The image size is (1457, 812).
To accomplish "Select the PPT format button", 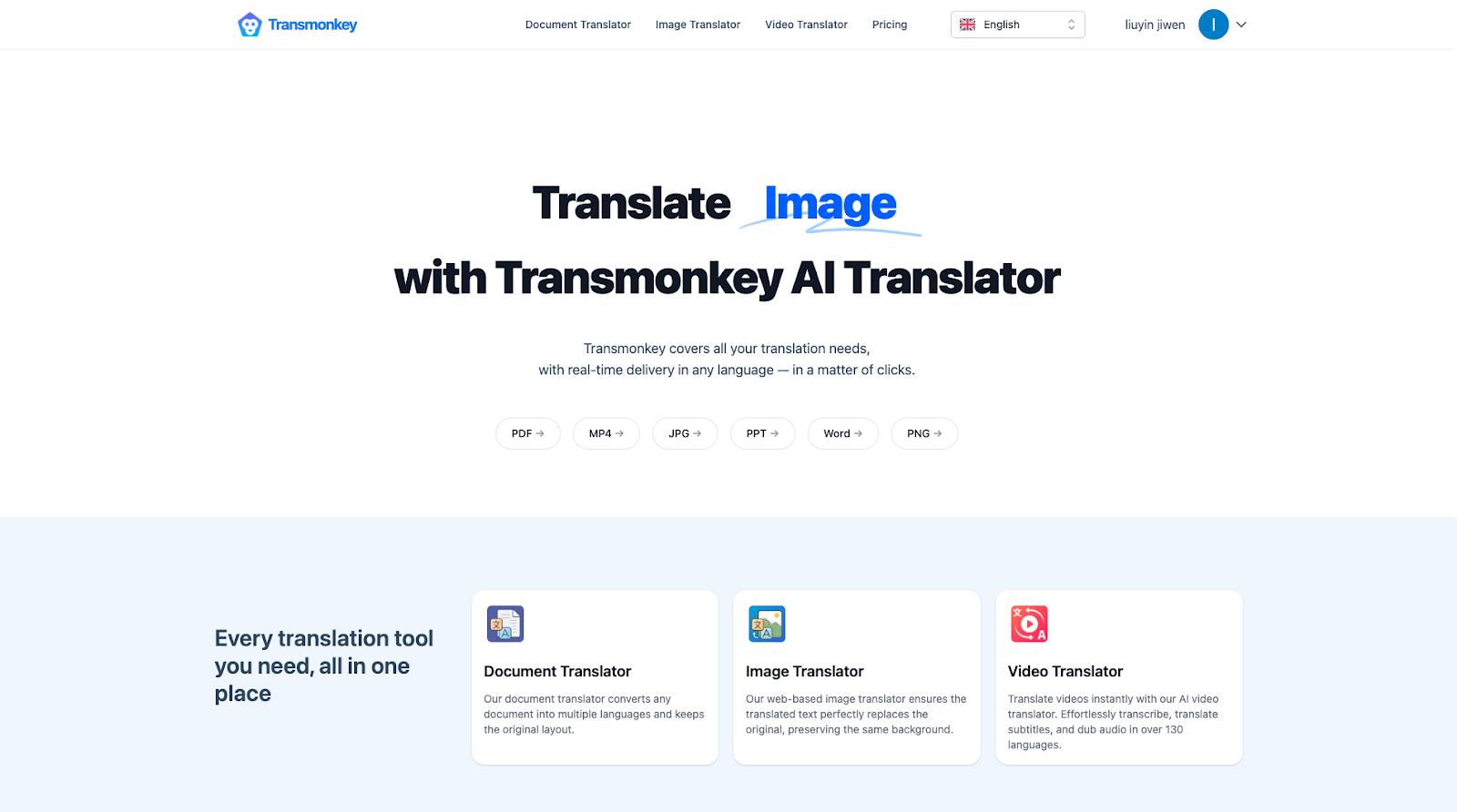I will point(762,433).
